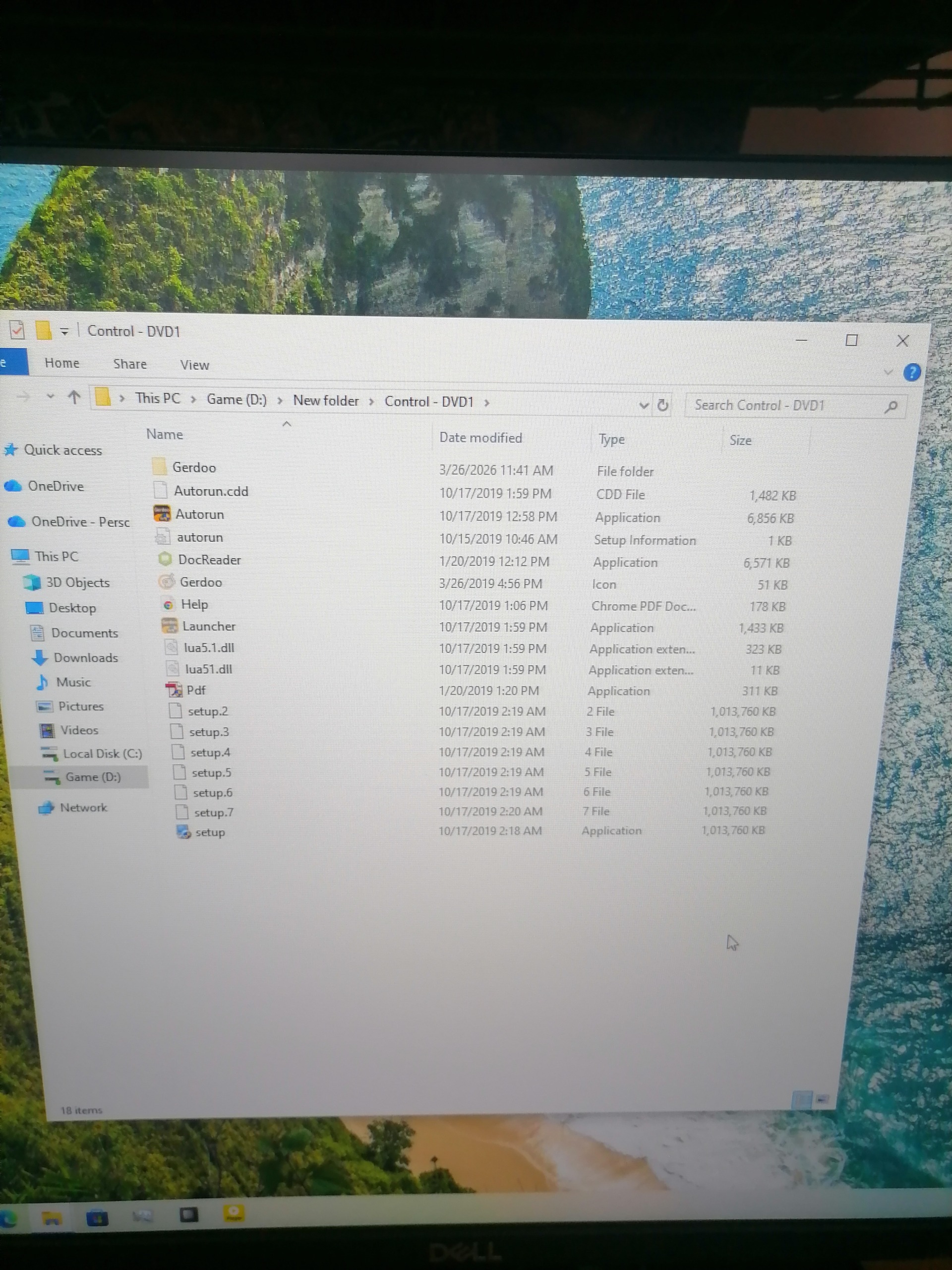Click the search magnifying glass icon
This screenshot has width=952, height=1270.
click(x=891, y=407)
